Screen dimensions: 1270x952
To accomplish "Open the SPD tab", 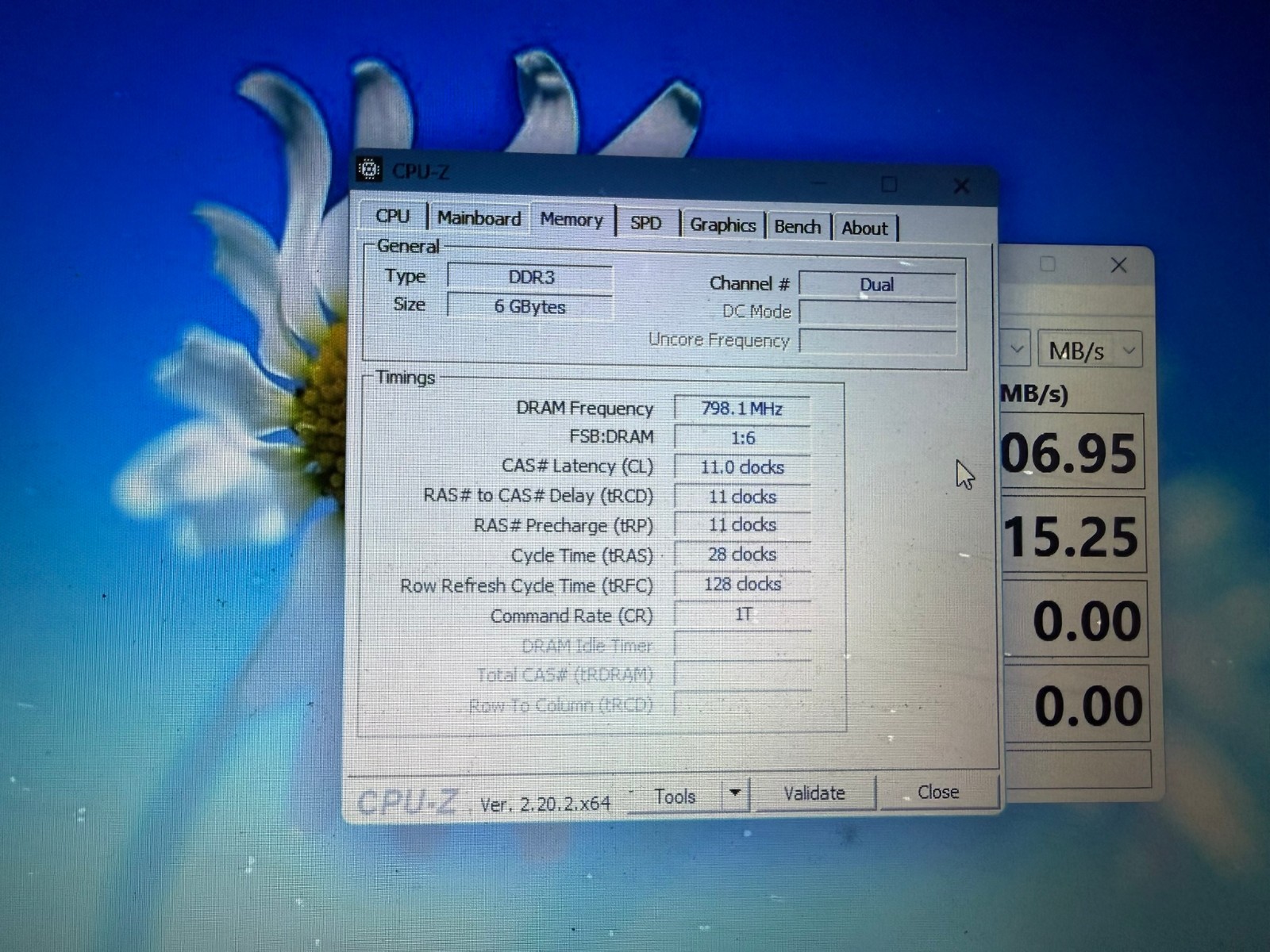I will [x=646, y=223].
